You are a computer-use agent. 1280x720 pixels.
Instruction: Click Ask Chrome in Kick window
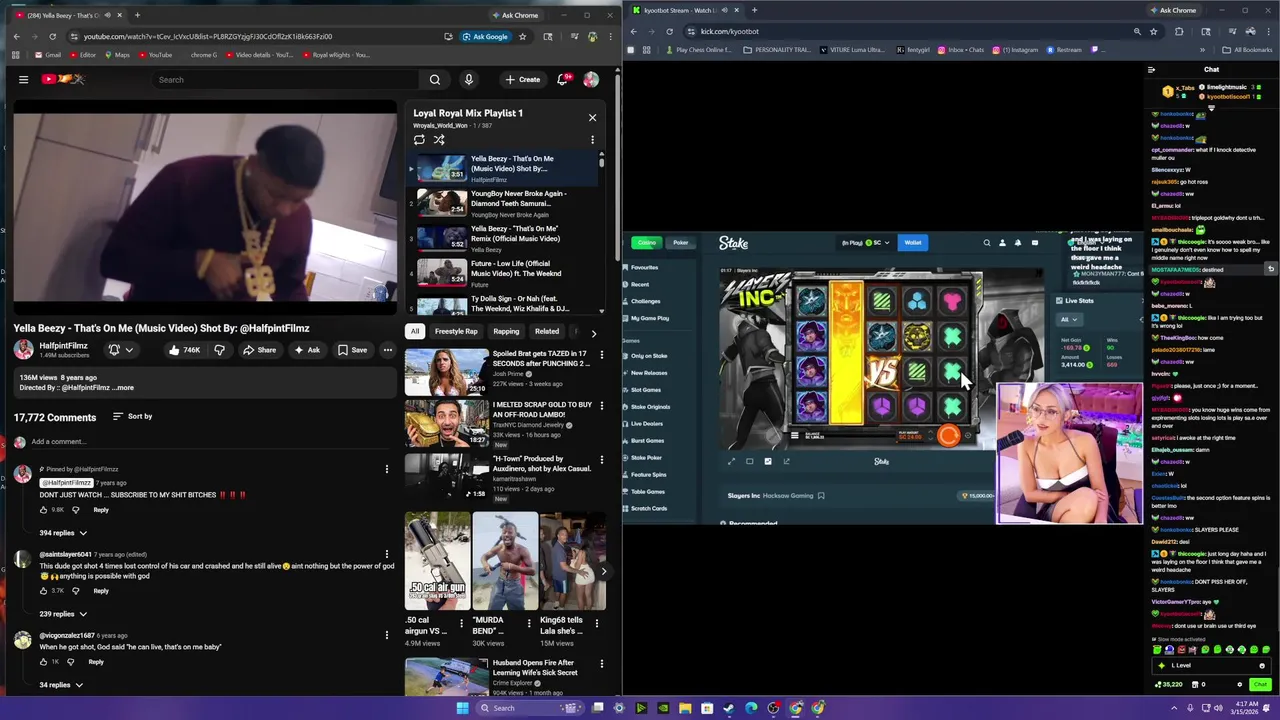1172,10
